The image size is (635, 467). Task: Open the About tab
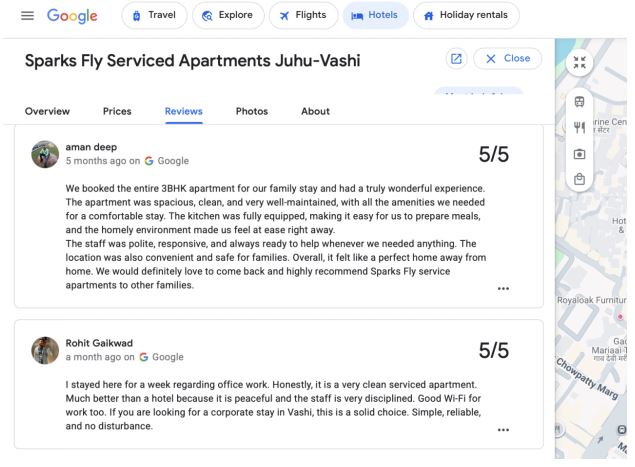coord(315,110)
